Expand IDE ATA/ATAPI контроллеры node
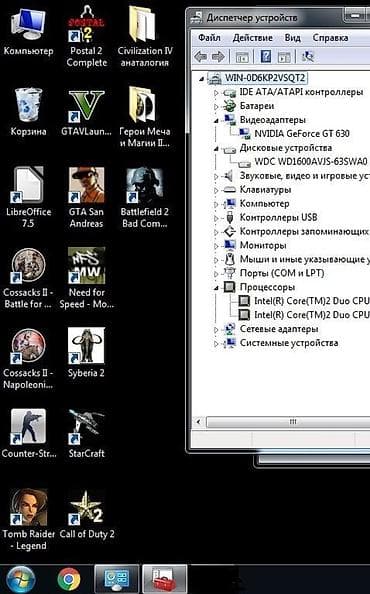Image resolution: width=370 pixels, height=594 pixels. click(216, 93)
